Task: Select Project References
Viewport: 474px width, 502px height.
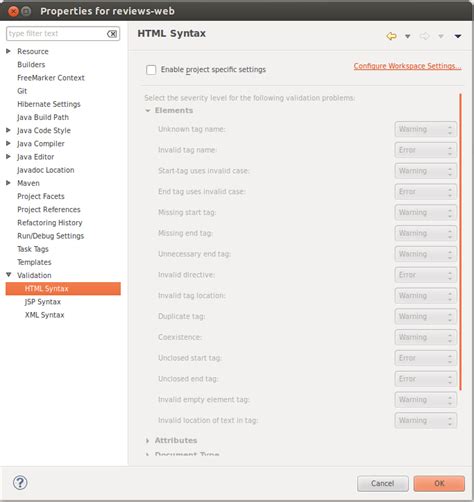Action: [49, 209]
